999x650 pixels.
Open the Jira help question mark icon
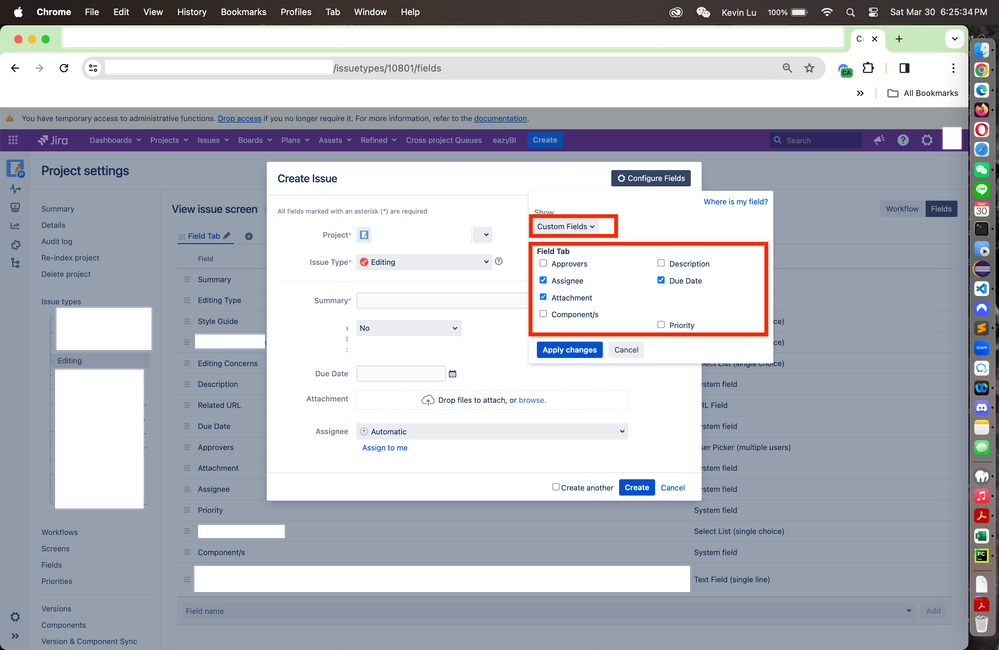click(903, 140)
